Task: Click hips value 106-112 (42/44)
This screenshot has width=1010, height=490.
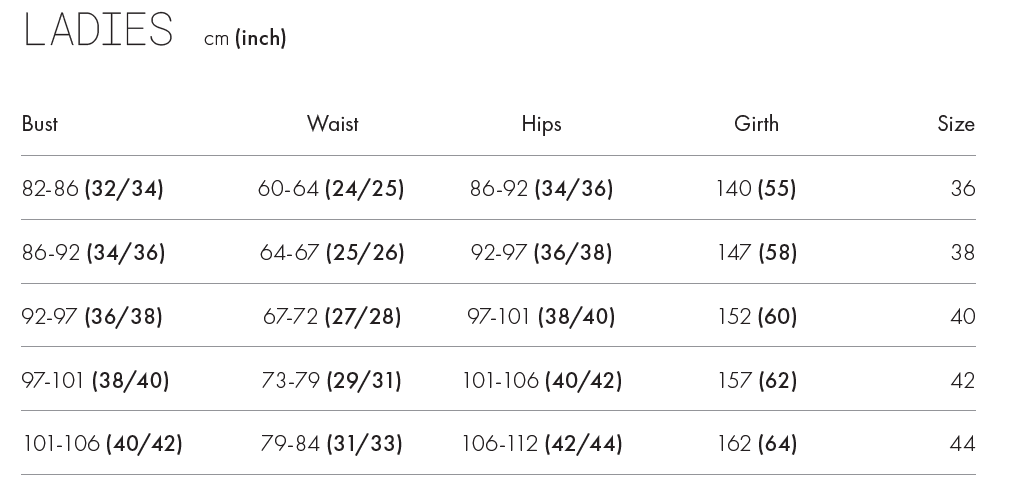Action: point(541,443)
